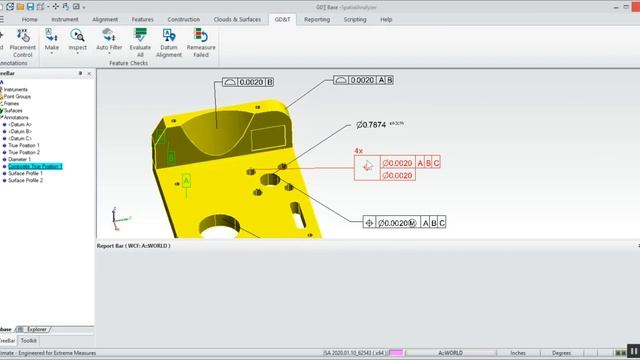Image resolution: width=640 pixels, height=360 pixels.
Task: Click the pink color swatch in status bar
Action: [x=396, y=353]
